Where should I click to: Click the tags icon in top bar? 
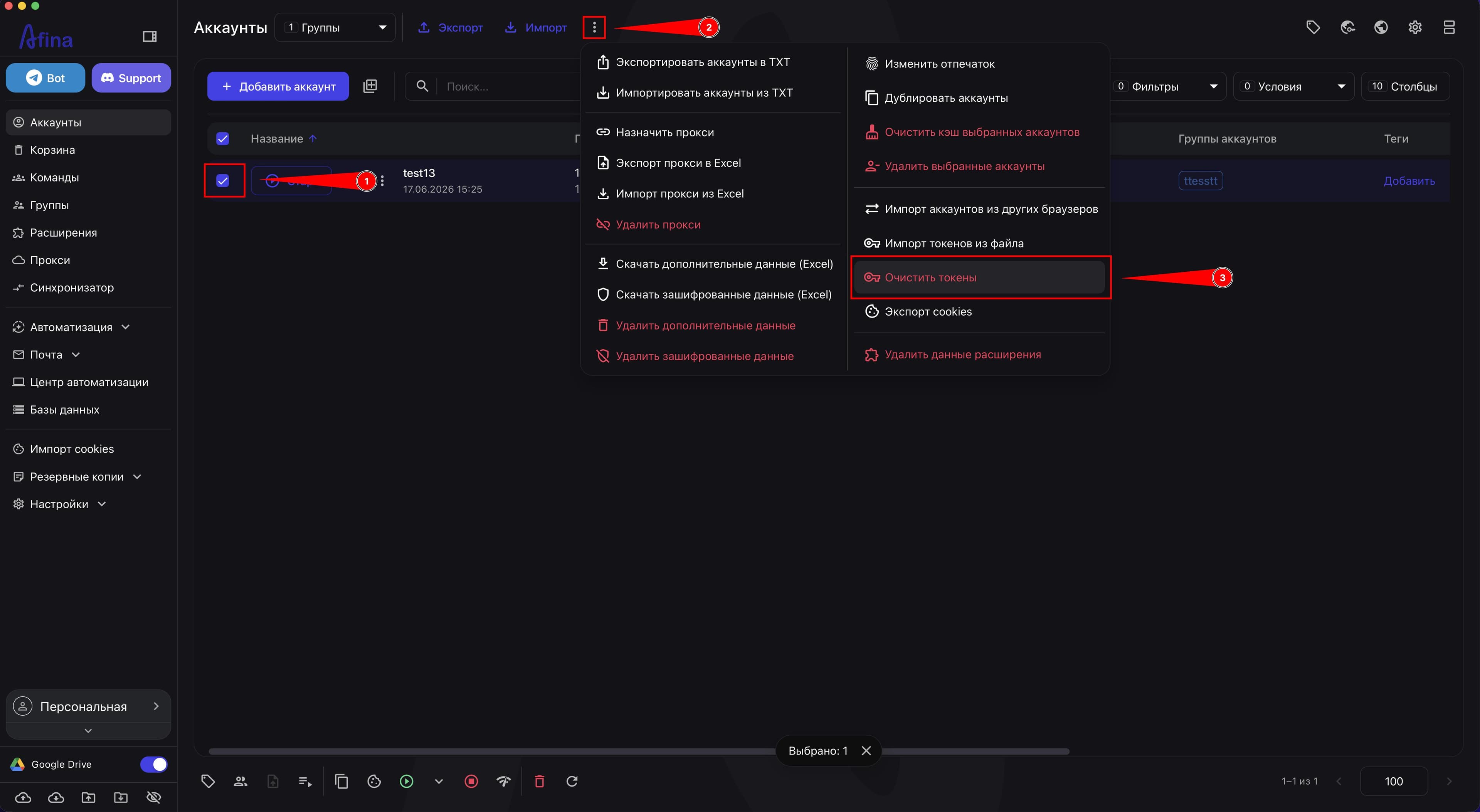[x=1313, y=27]
